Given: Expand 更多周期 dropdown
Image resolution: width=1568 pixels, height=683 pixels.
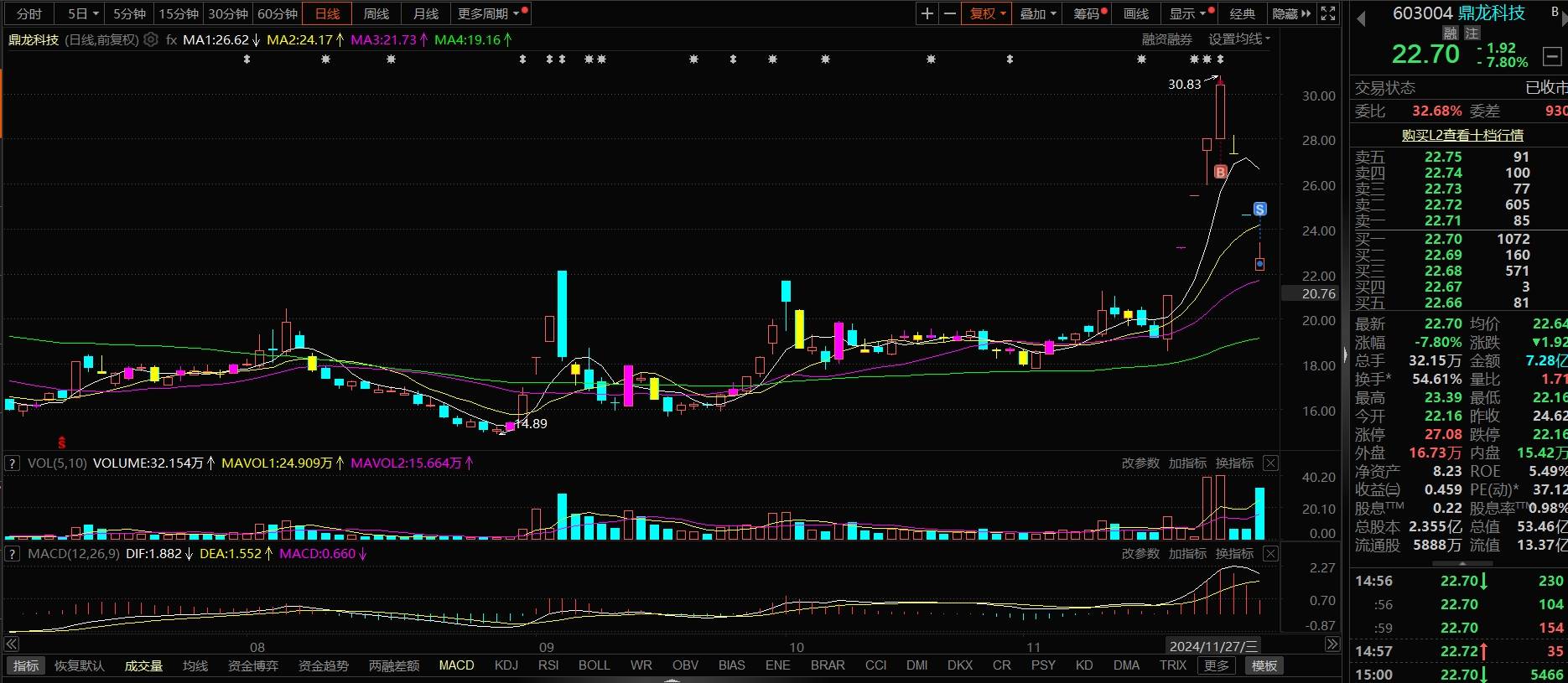Looking at the screenshot, I should point(492,13).
